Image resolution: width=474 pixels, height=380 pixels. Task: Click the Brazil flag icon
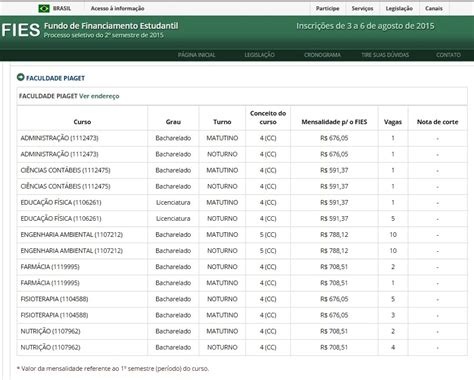[x=44, y=8]
